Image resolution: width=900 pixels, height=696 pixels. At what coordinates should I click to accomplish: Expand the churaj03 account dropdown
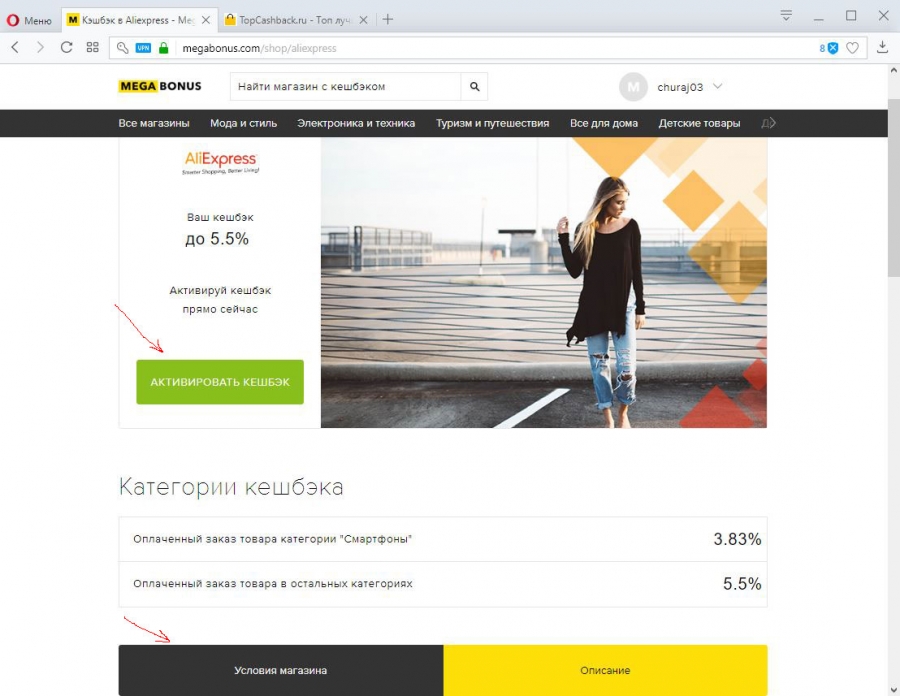[x=717, y=86]
